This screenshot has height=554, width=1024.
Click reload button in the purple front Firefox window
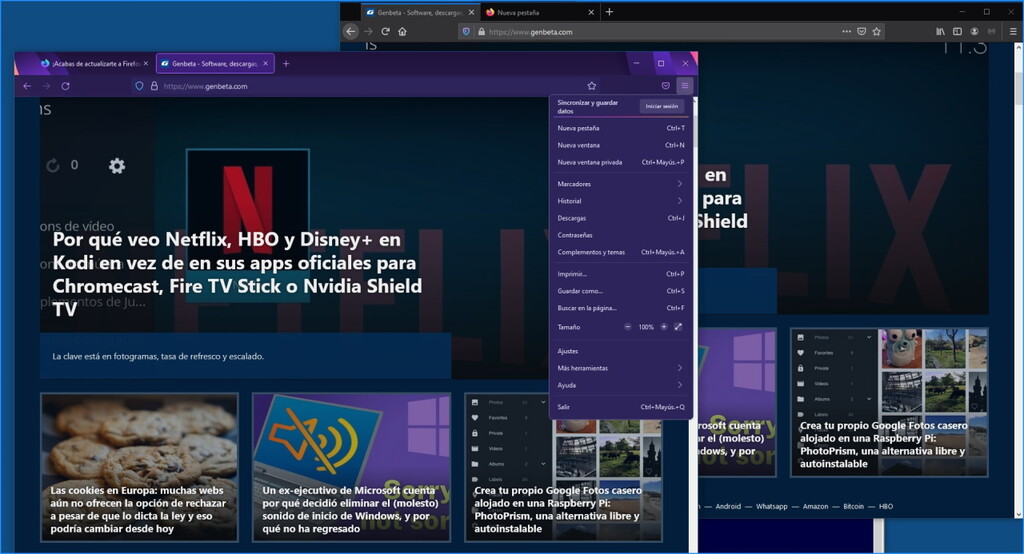point(65,86)
